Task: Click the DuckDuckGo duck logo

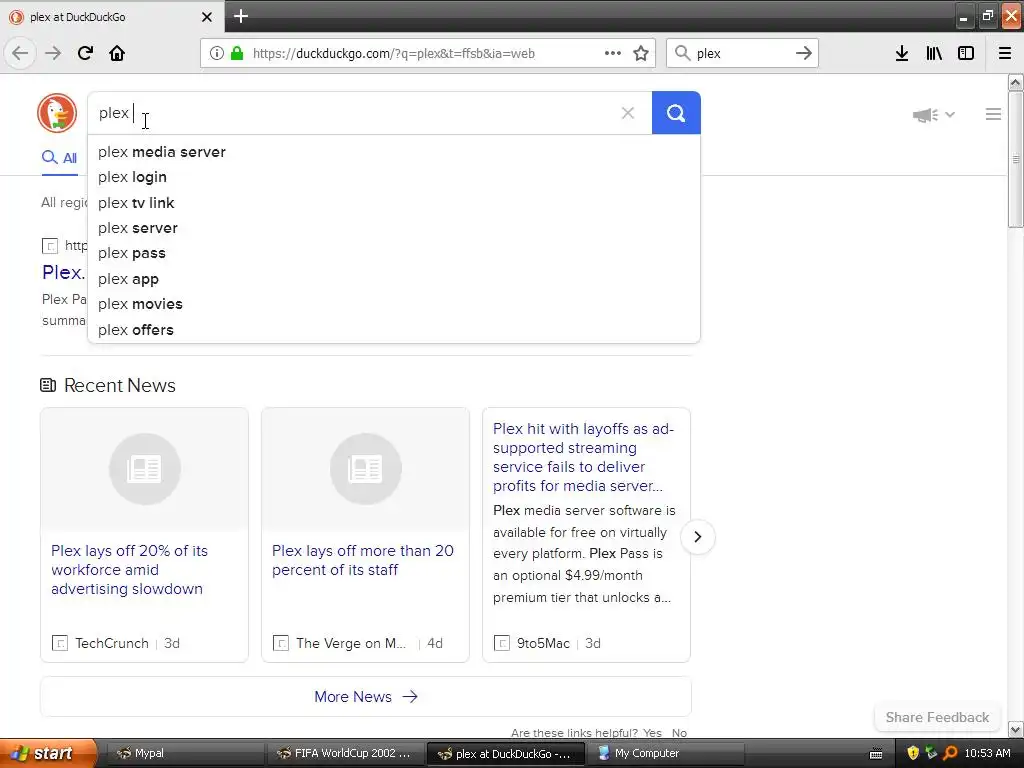Action: [57, 113]
